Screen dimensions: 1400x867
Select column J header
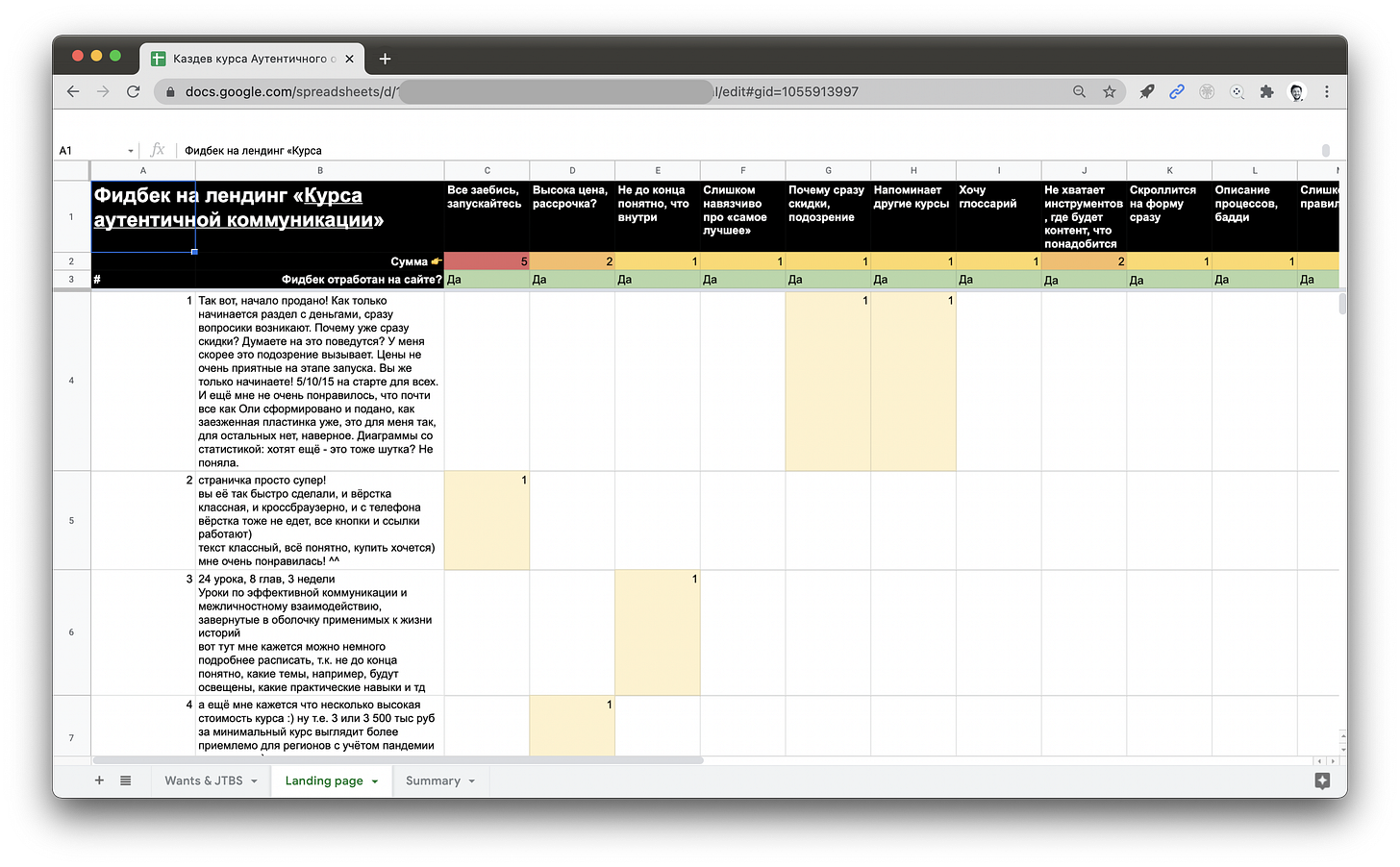pyautogui.click(x=1084, y=170)
